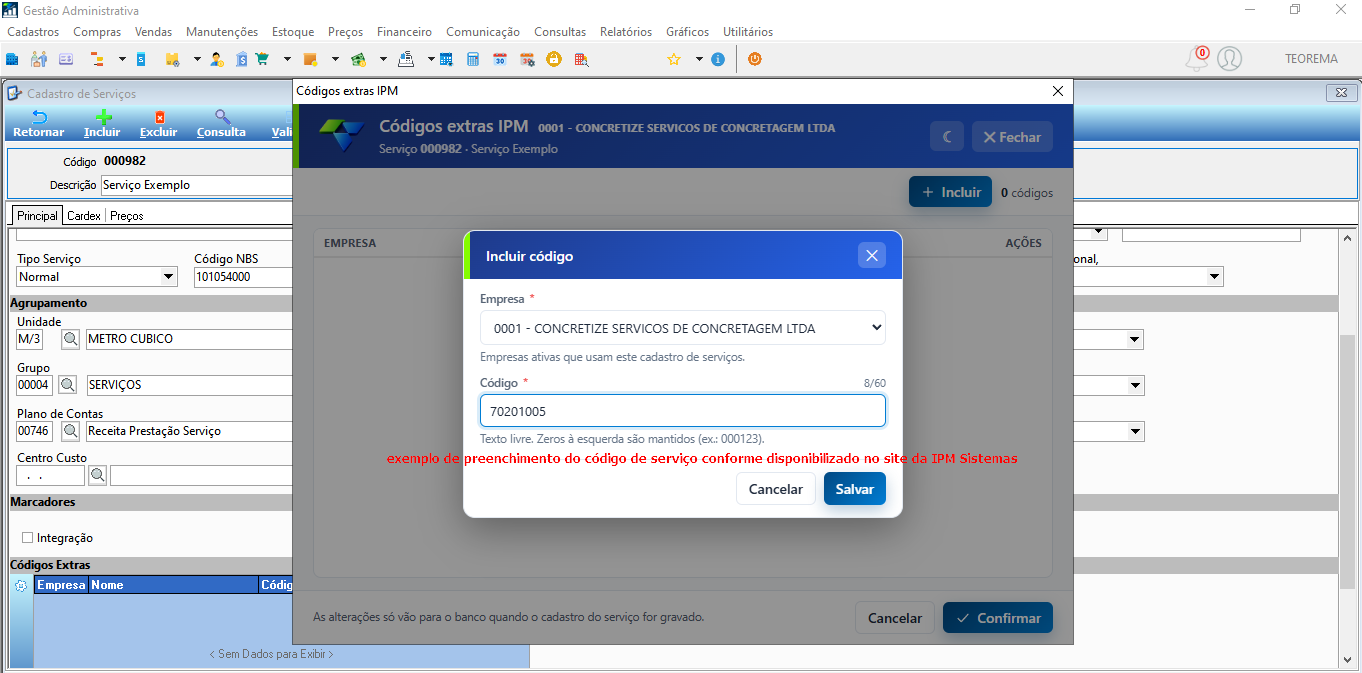Open the Financeiro menu
The height and width of the screenshot is (673, 1362).
(x=405, y=32)
